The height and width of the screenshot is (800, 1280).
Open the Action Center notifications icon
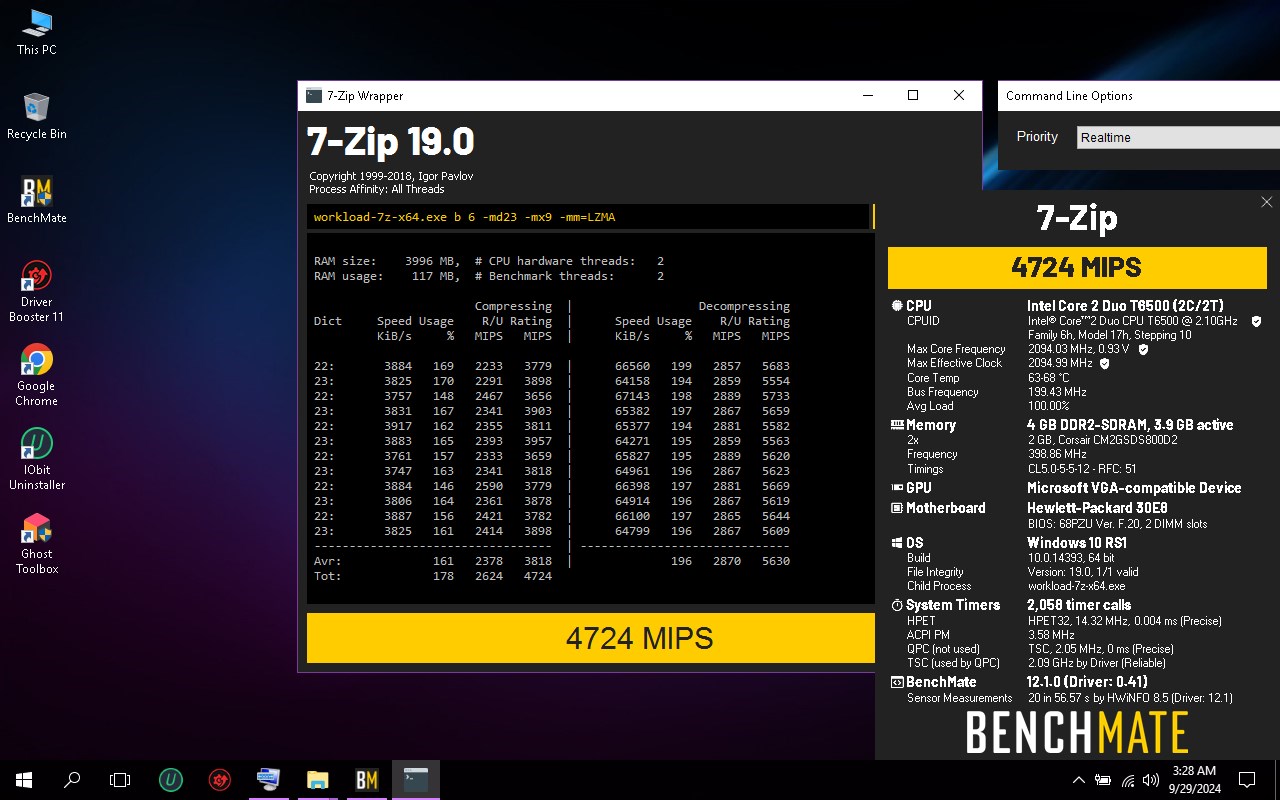[1247, 780]
